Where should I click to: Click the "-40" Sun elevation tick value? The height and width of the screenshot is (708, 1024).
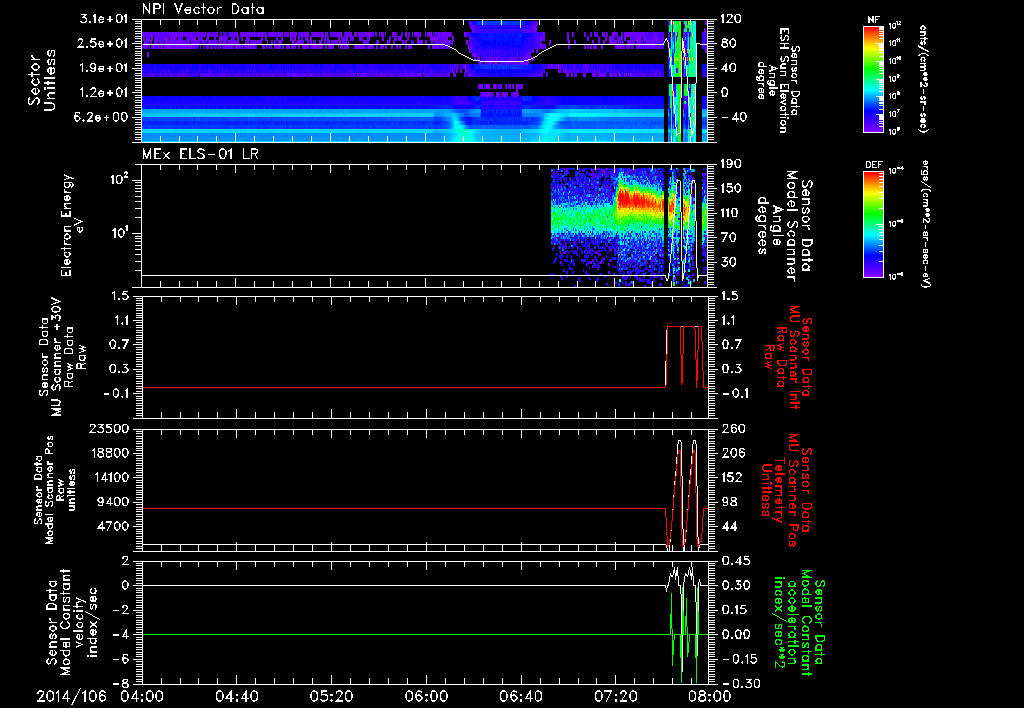[x=731, y=118]
